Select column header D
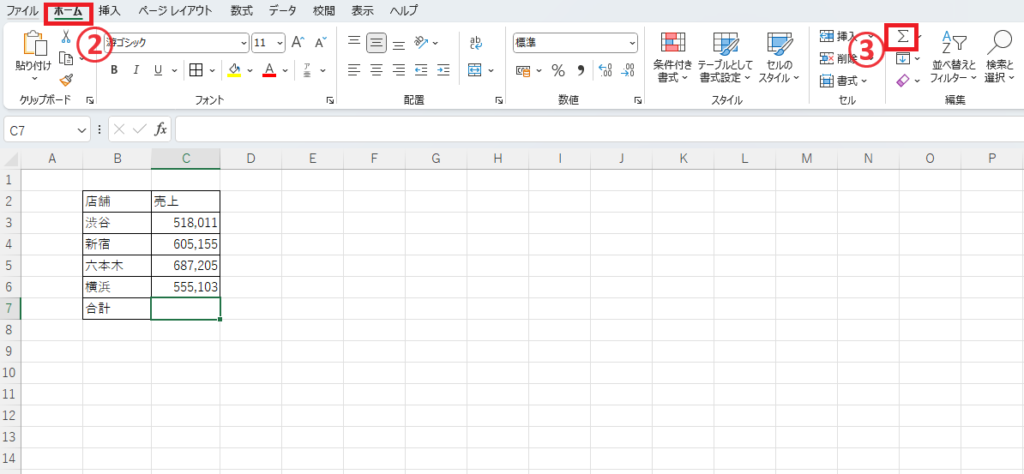 click(x=250, y=158)
